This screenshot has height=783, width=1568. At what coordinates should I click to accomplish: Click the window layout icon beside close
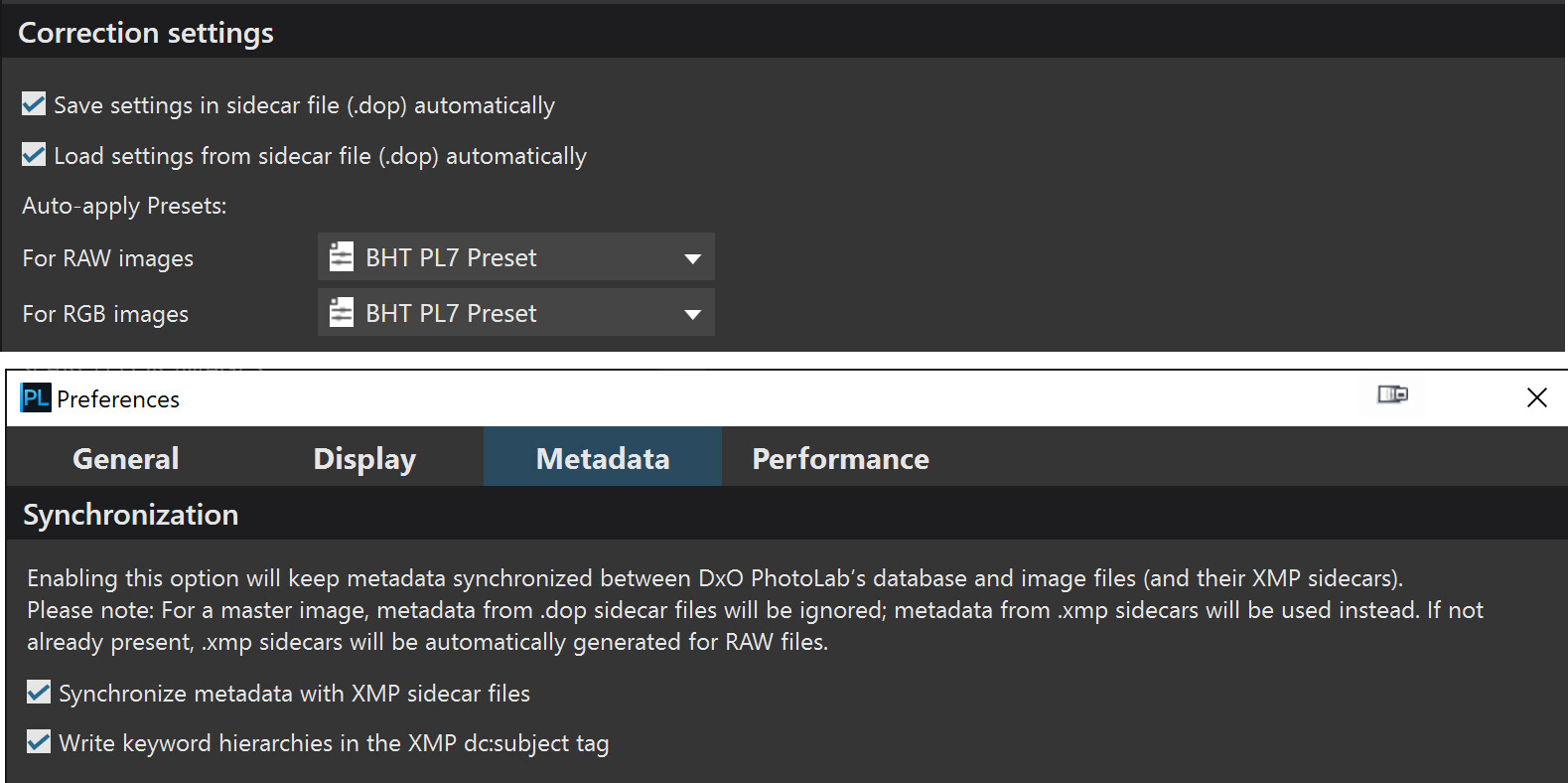[x=1392, y=395]
